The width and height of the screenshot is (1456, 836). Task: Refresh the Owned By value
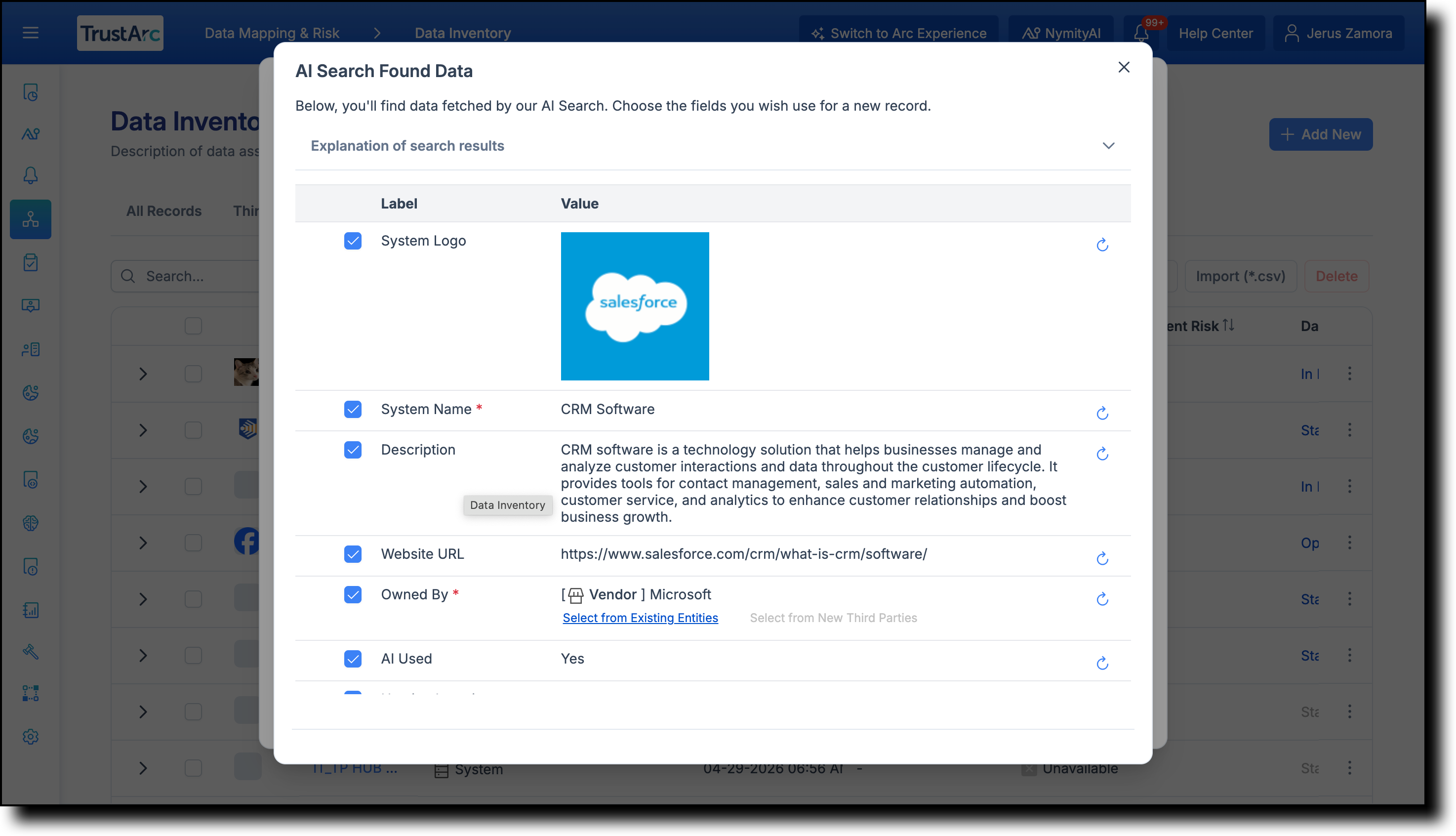pyautogui.click(x=1102, y=599)
